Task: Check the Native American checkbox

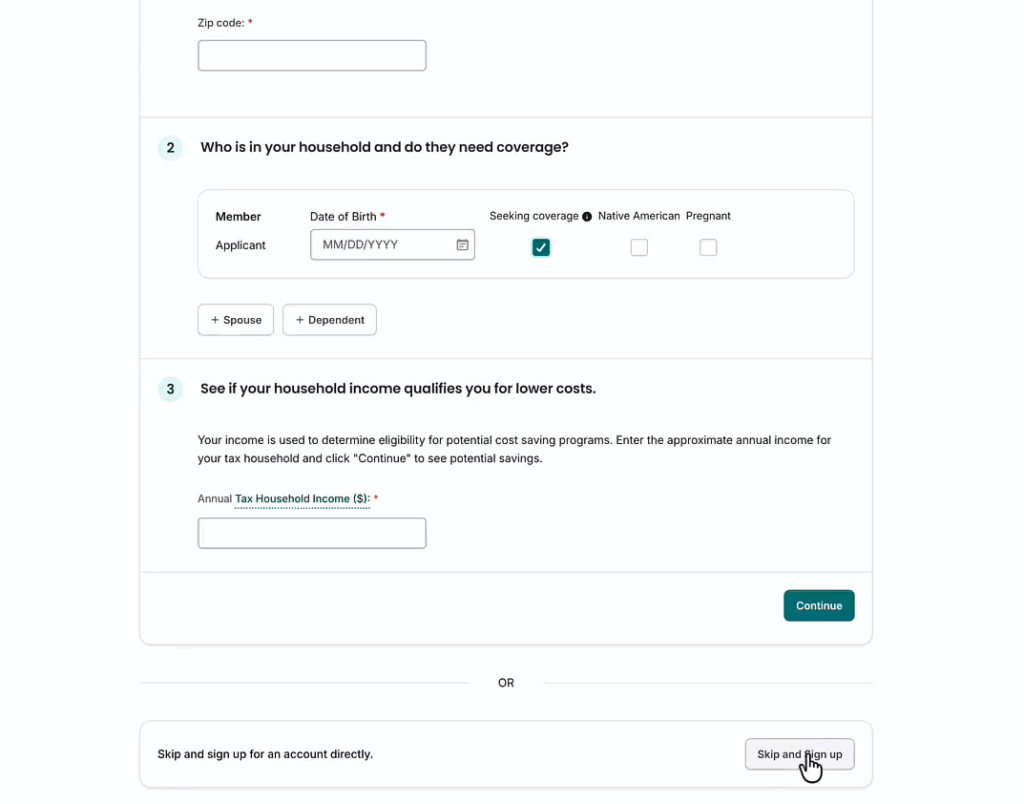Action: point(639,248)
